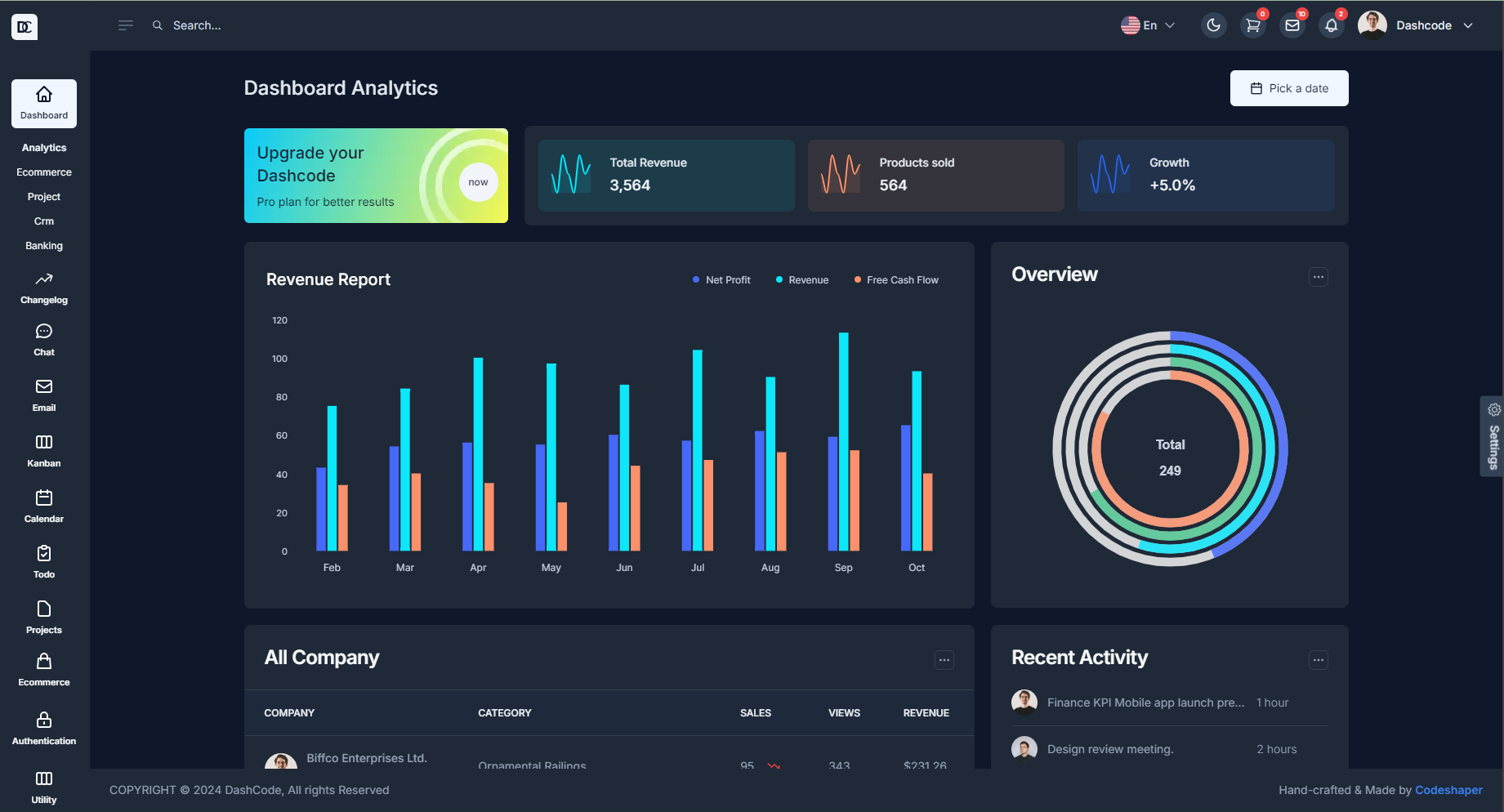The width and height of the screenshot is (1504, 812).
Task: Click the Dashcode user avatar
Action: point(1372,25)
